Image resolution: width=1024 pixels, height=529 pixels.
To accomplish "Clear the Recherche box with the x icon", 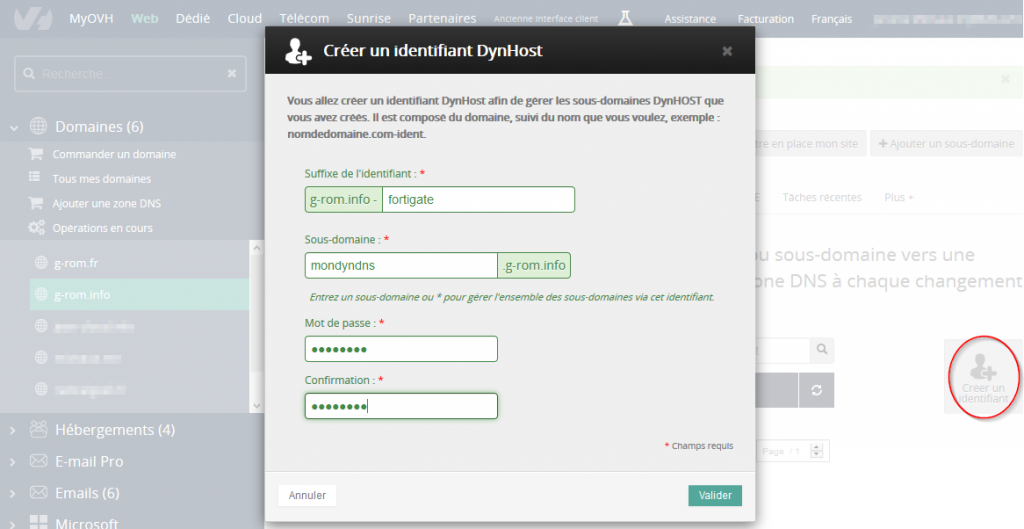I will click(232, 74).
